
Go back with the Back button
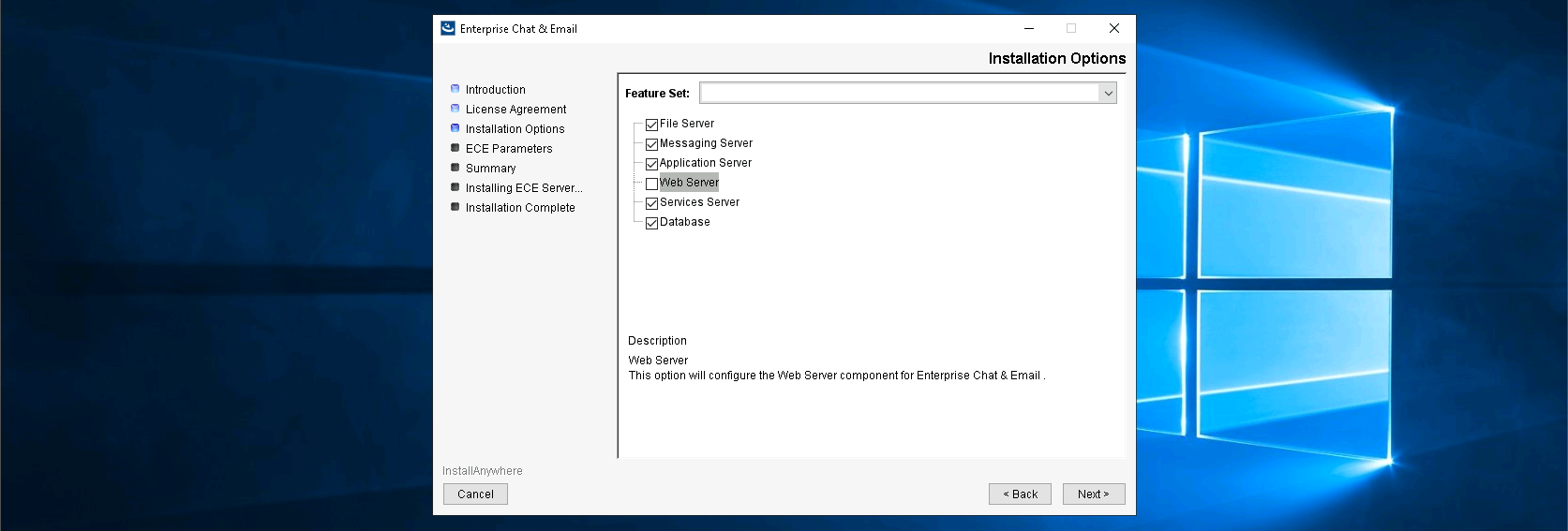(x=1020, y=494)
